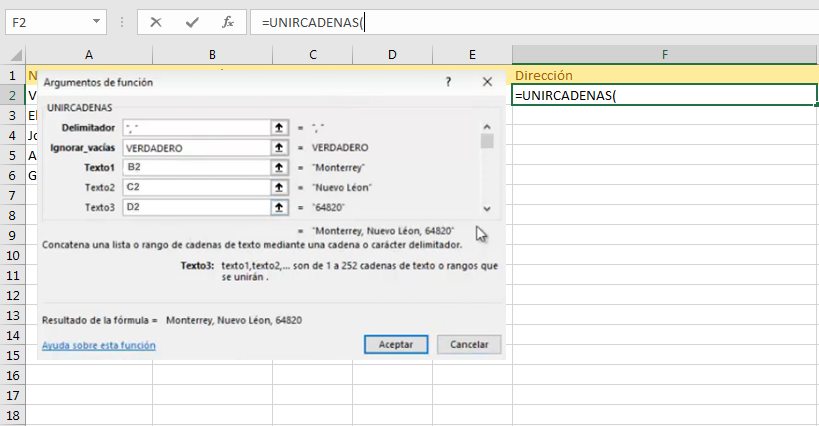The height and width of the screenshot is (426, 819).
Task: Click range selector icon next to Texto2
Action: point(279,187)
